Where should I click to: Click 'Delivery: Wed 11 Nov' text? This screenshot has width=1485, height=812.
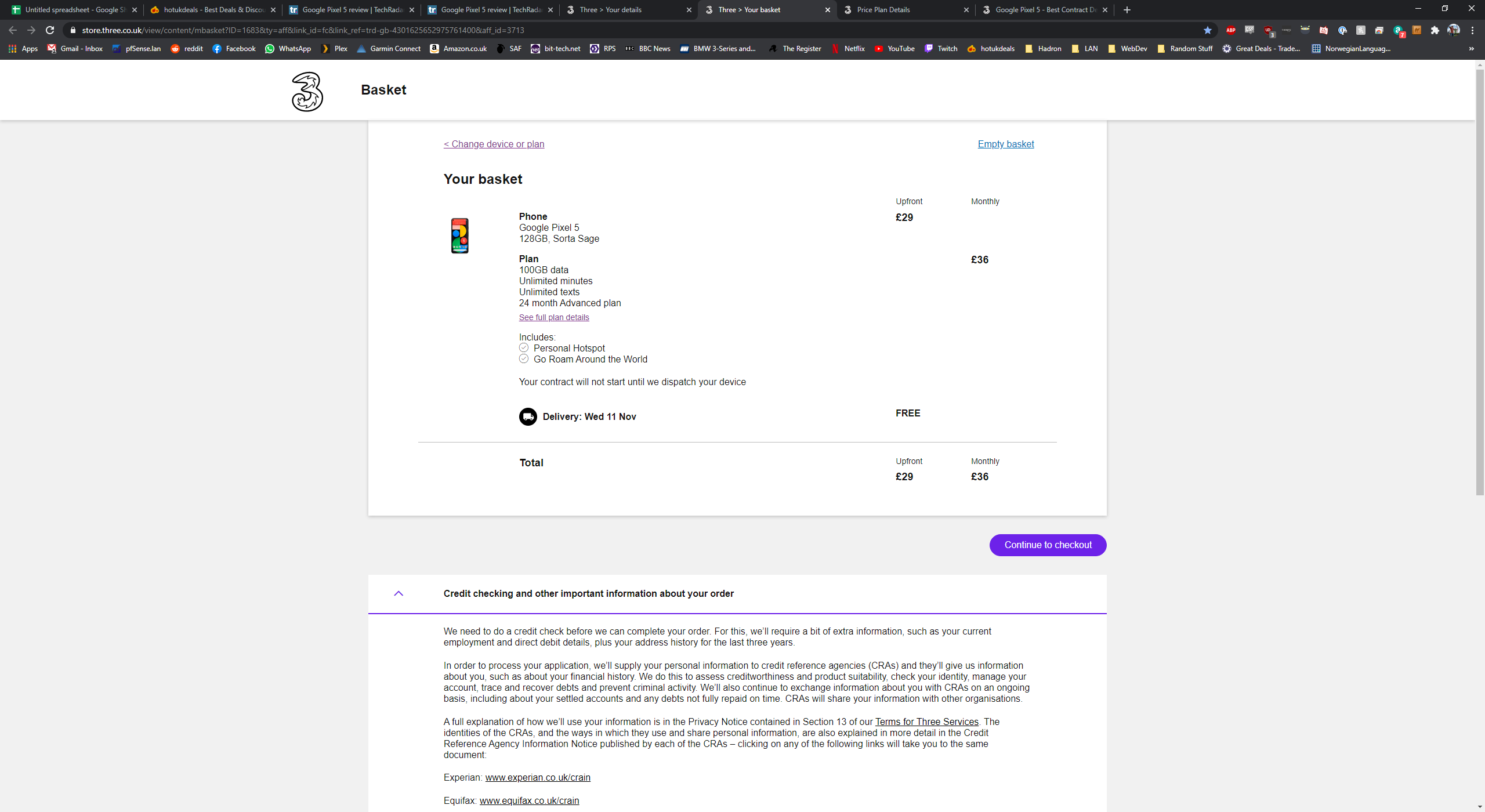(589, 417)
